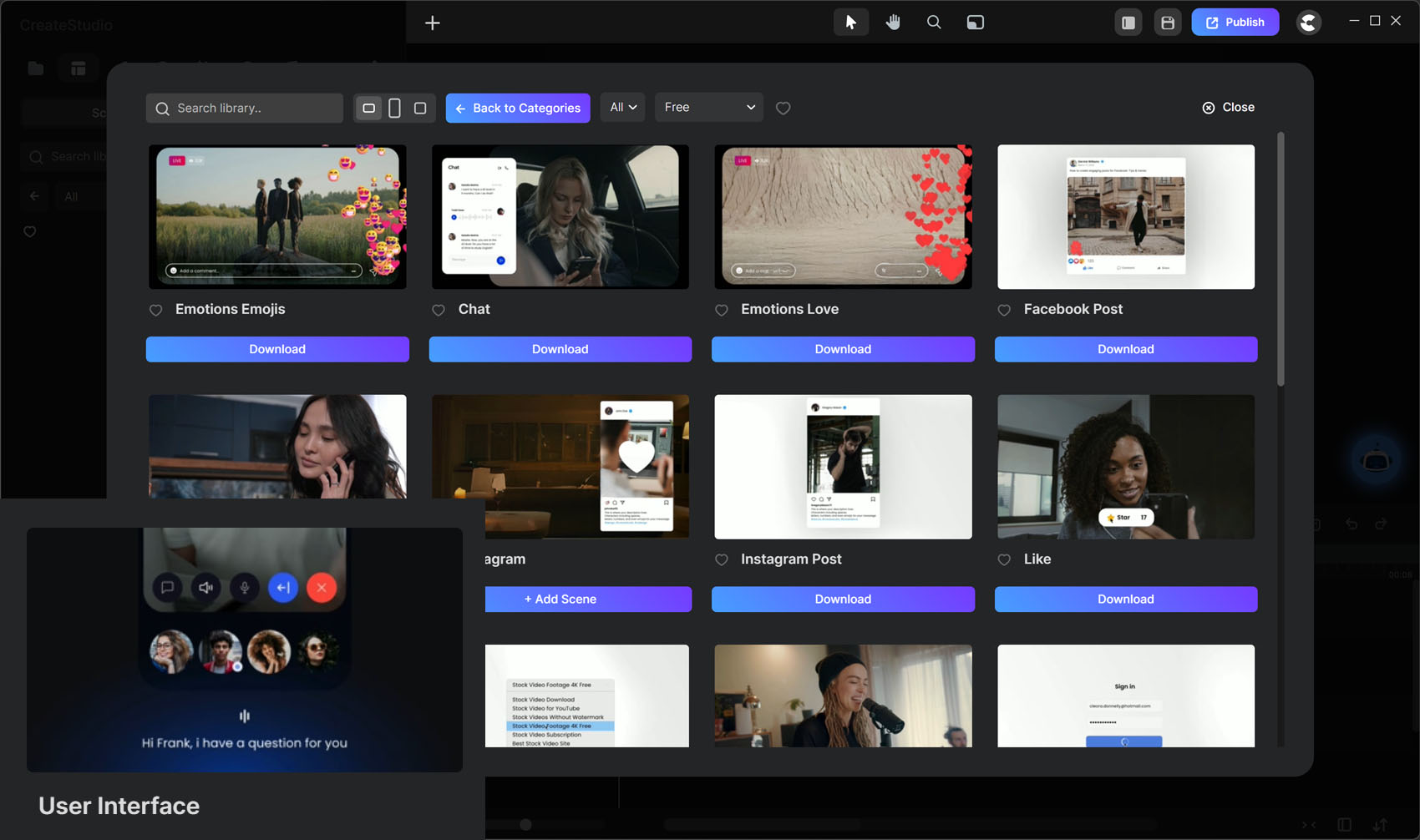Favorite the Instagram Post template
This screenshot has height=840, width=1420.
point(722,560)
